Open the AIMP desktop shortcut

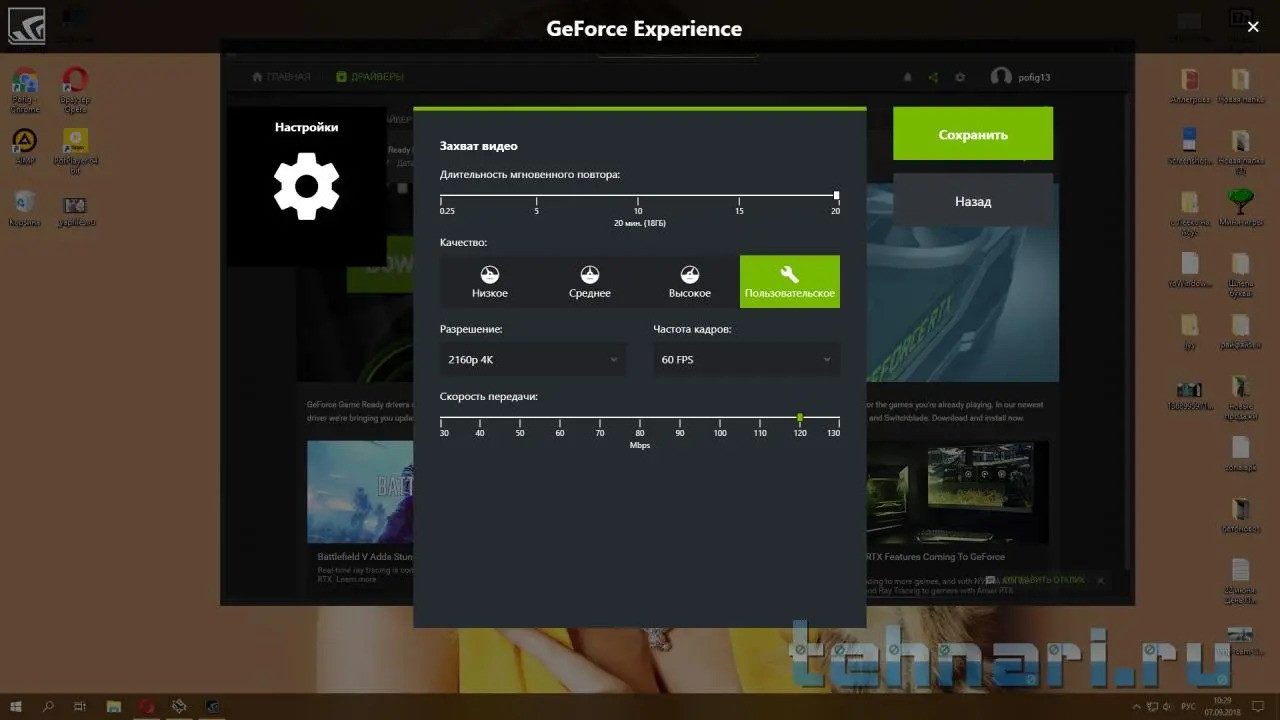(24, 146)
